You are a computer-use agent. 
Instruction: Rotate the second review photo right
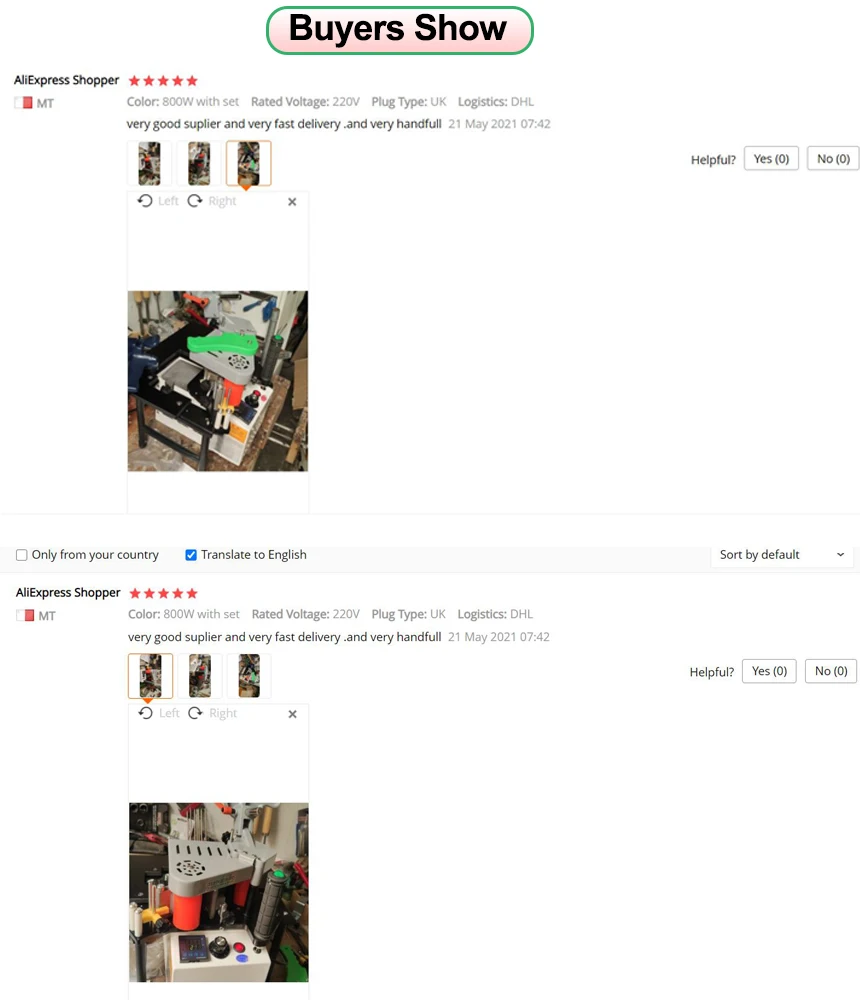click(212, 713)
